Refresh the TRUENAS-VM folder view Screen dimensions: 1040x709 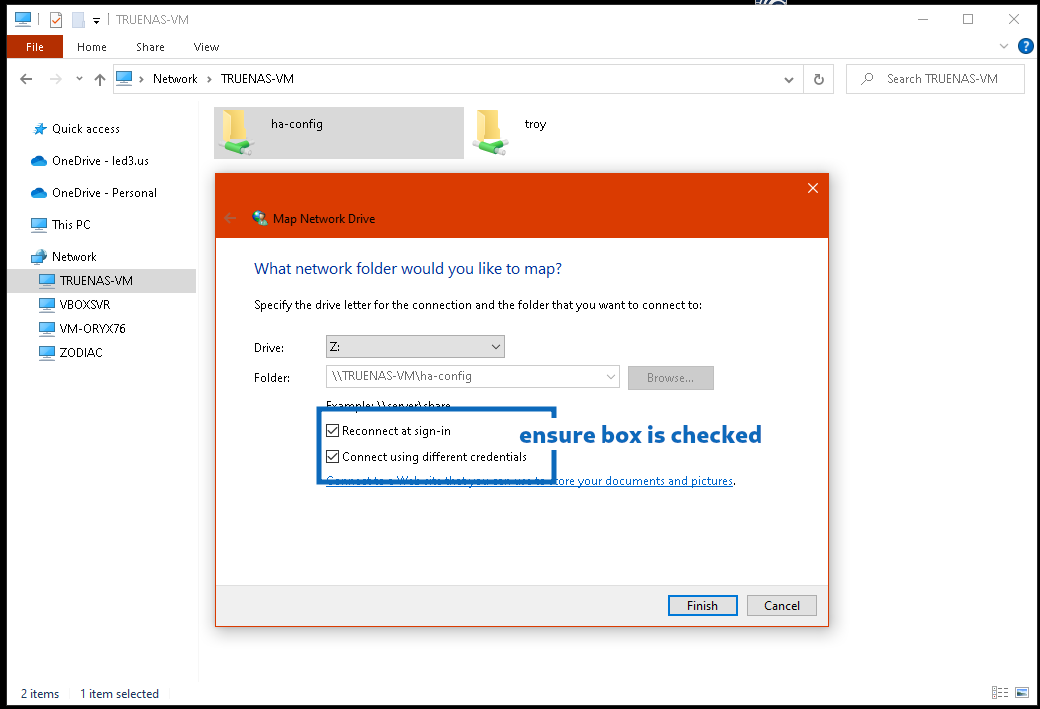[x=818, y=80]
